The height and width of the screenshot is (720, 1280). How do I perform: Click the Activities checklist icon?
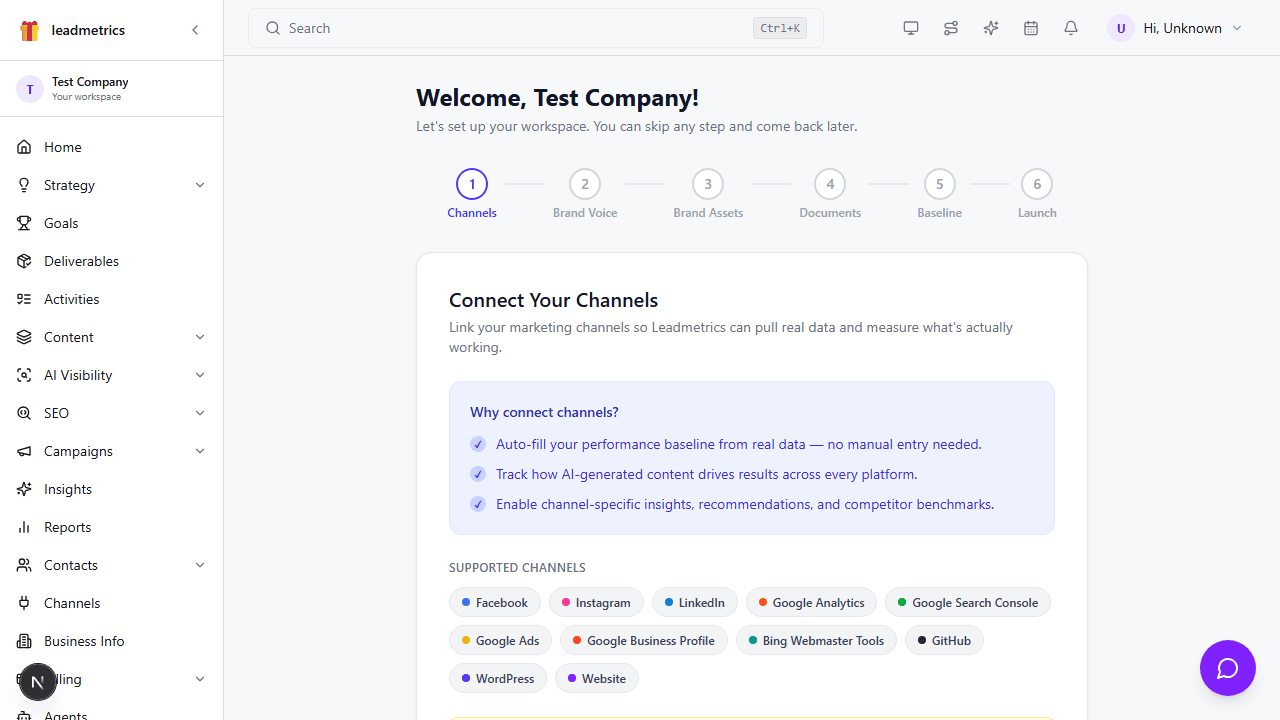point(24,299)
